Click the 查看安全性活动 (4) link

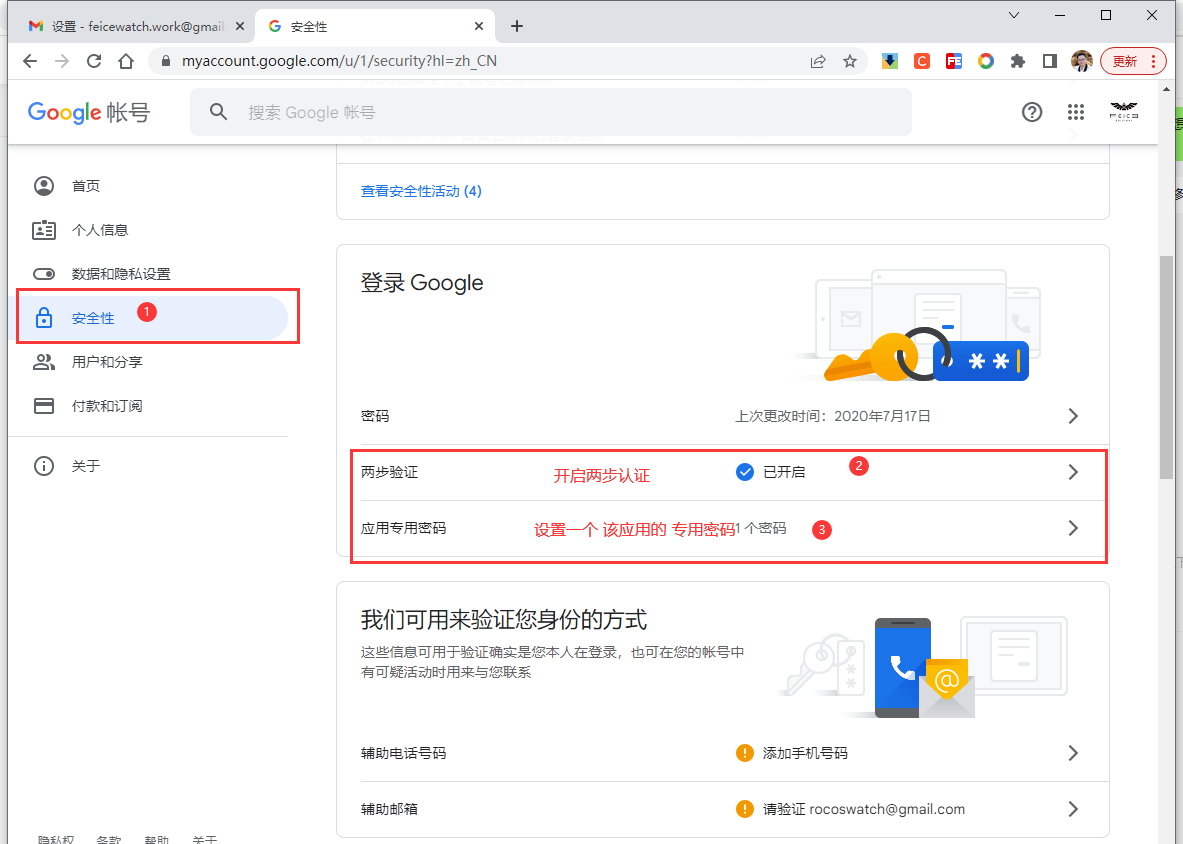pos(421,191)
